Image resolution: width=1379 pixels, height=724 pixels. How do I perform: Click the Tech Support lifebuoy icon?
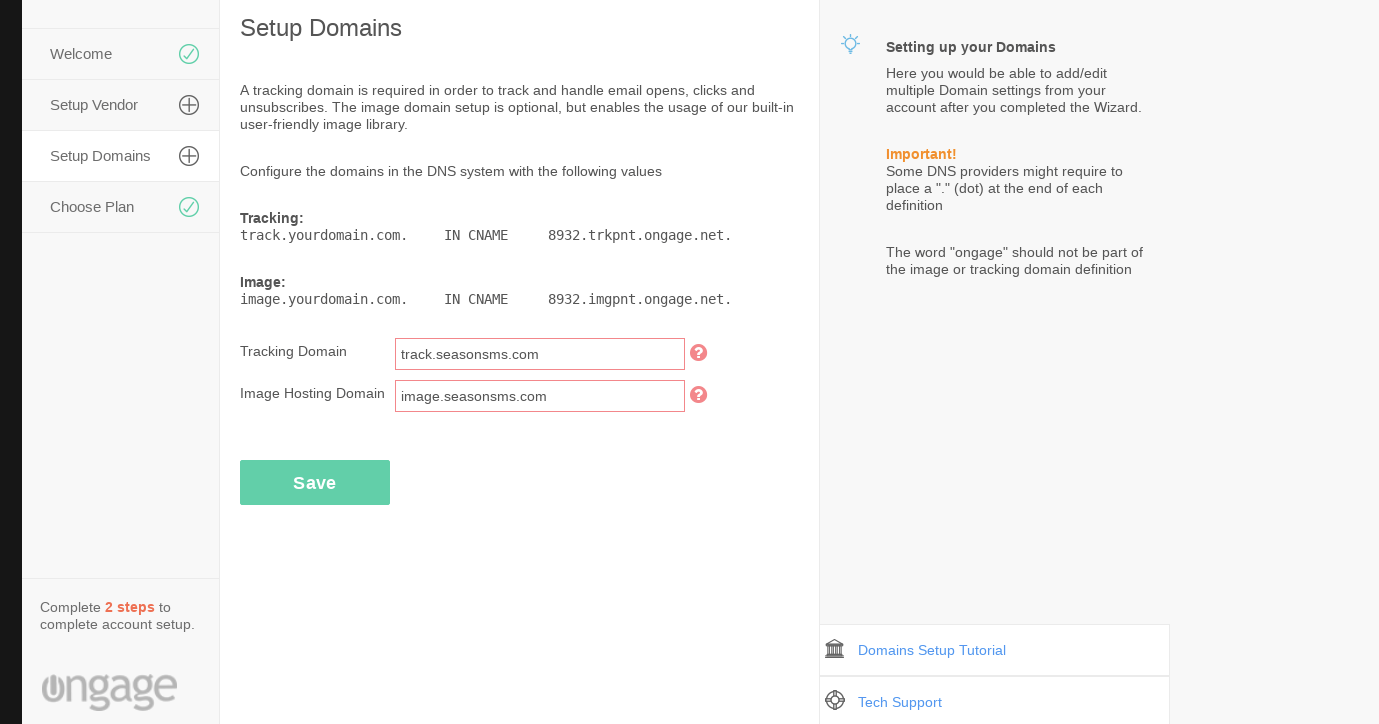835,701
